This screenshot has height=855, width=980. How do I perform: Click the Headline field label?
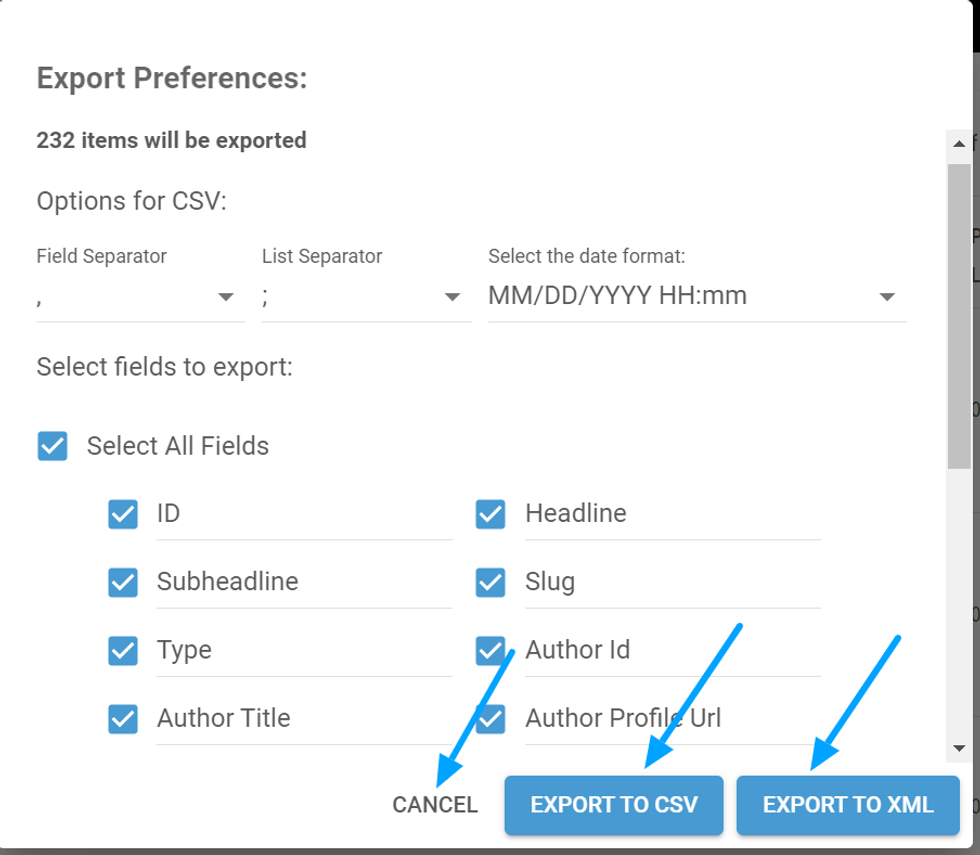pos(576,514)
